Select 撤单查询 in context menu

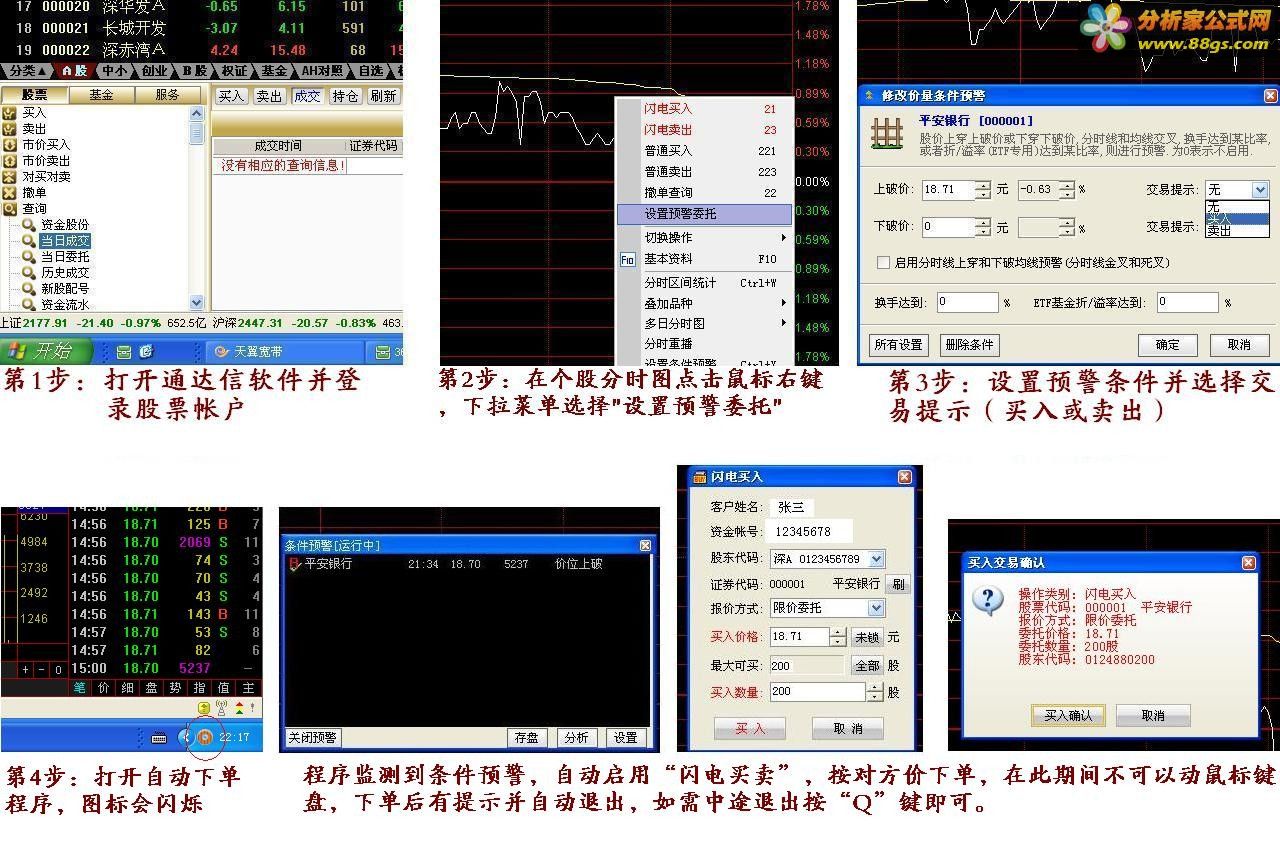click(x=706, y=193)
